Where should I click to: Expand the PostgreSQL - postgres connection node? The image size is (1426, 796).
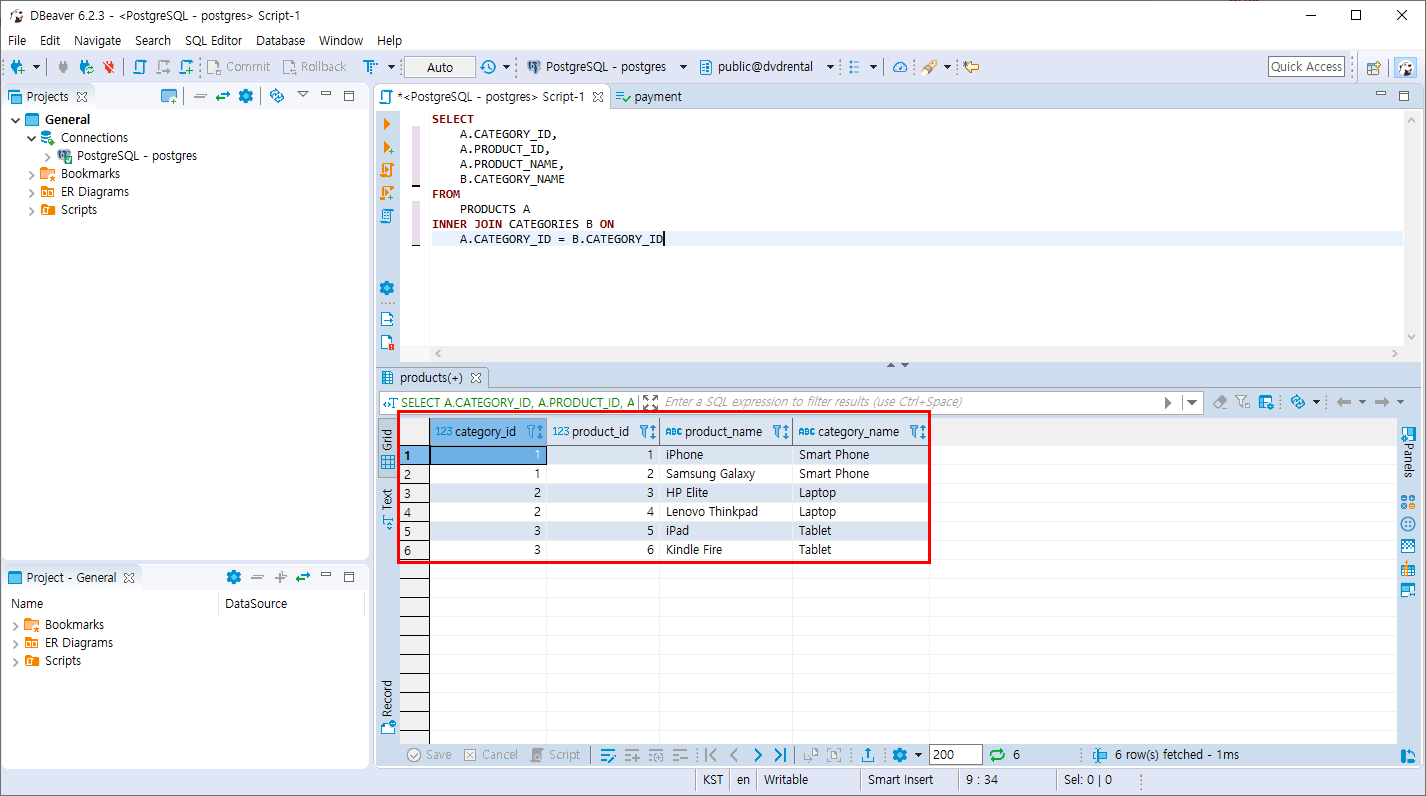coord(47,156)
